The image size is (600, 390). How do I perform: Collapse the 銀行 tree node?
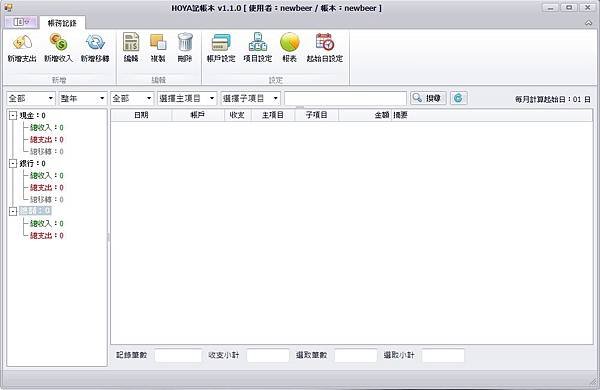tap(13, 163)
